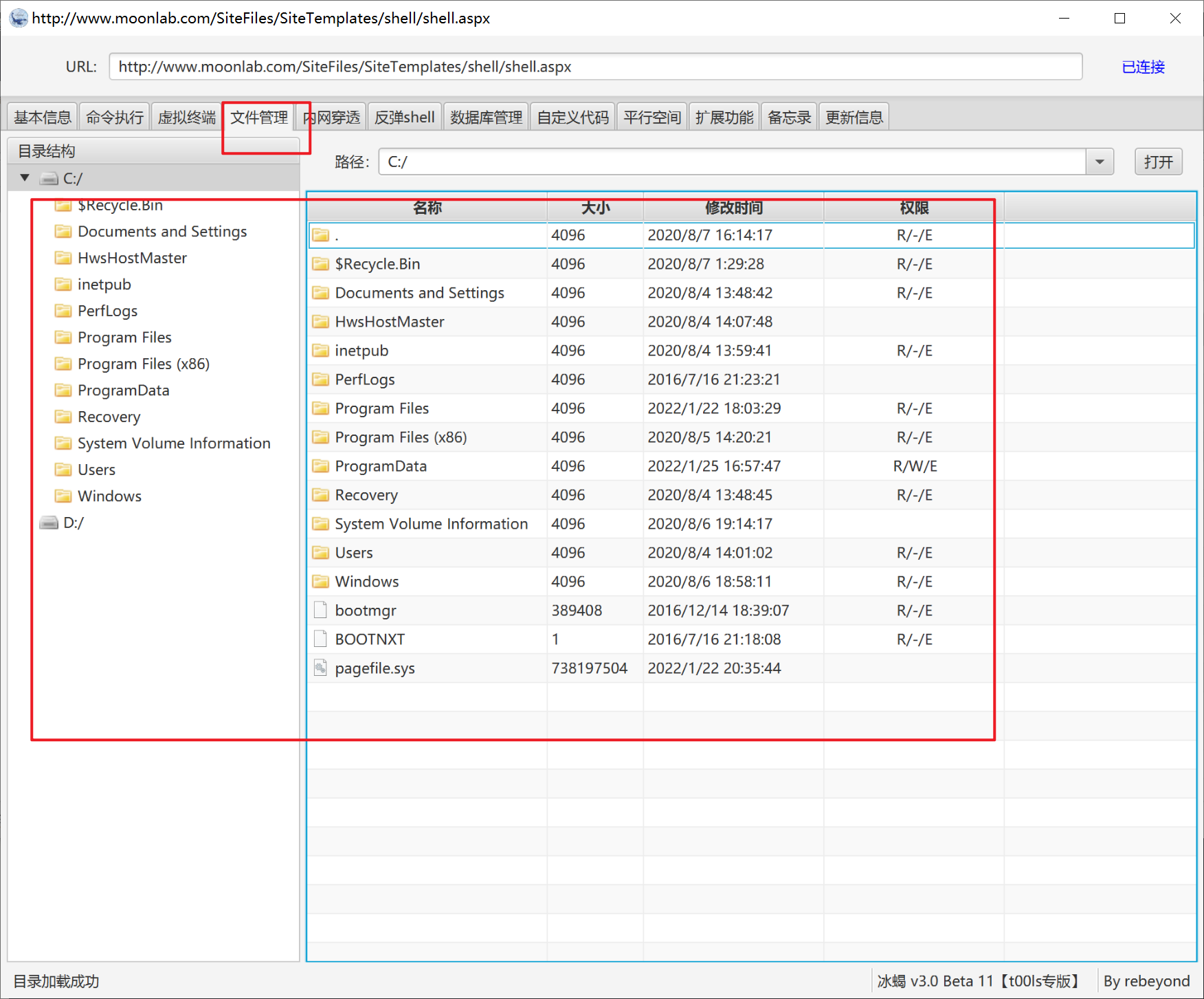Sort by 权限 column header

(914, 208)
